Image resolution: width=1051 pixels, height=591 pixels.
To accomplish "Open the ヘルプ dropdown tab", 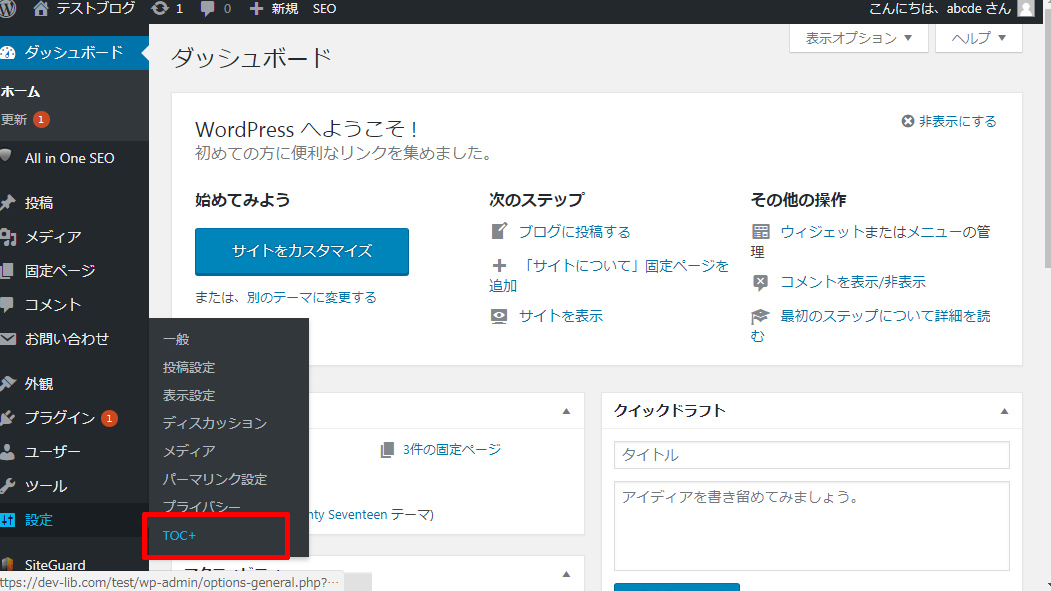I will pos(978,38).
